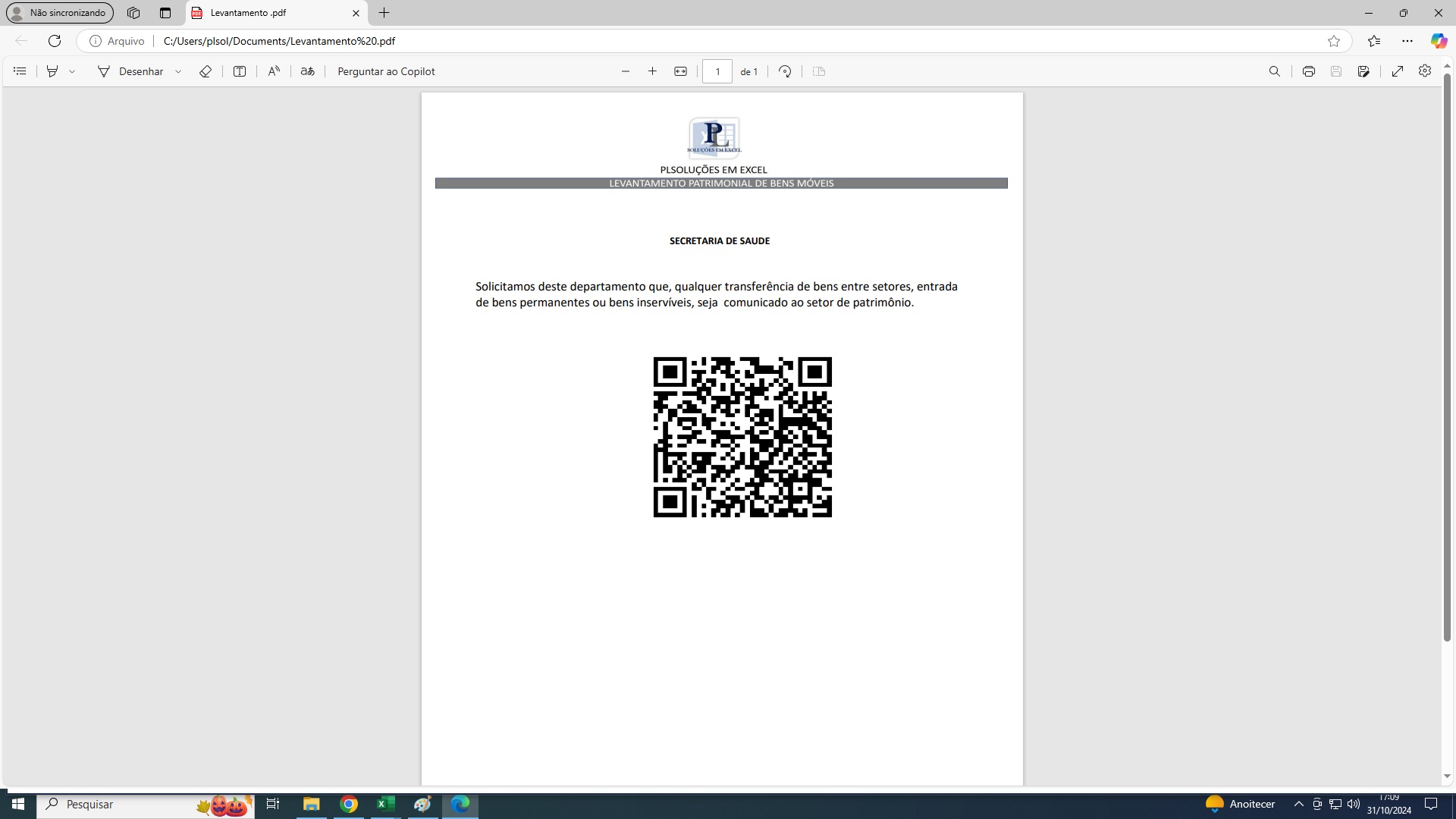The height and width of the screenshot is (819, 1456).
Task: Rotate the PDF page
Action: (785, 71)
